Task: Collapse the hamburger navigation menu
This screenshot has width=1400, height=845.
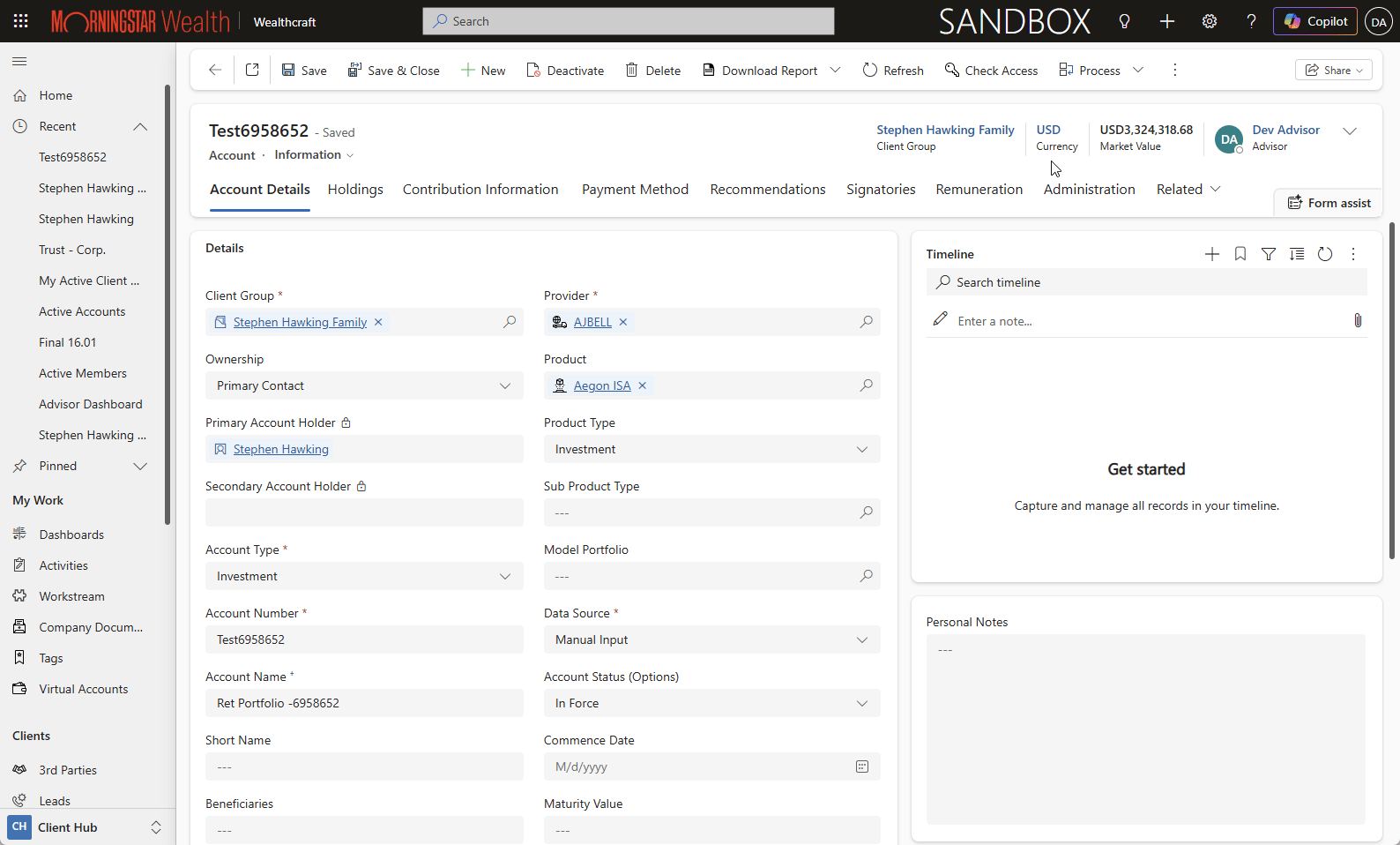Action: pos(19,61)
